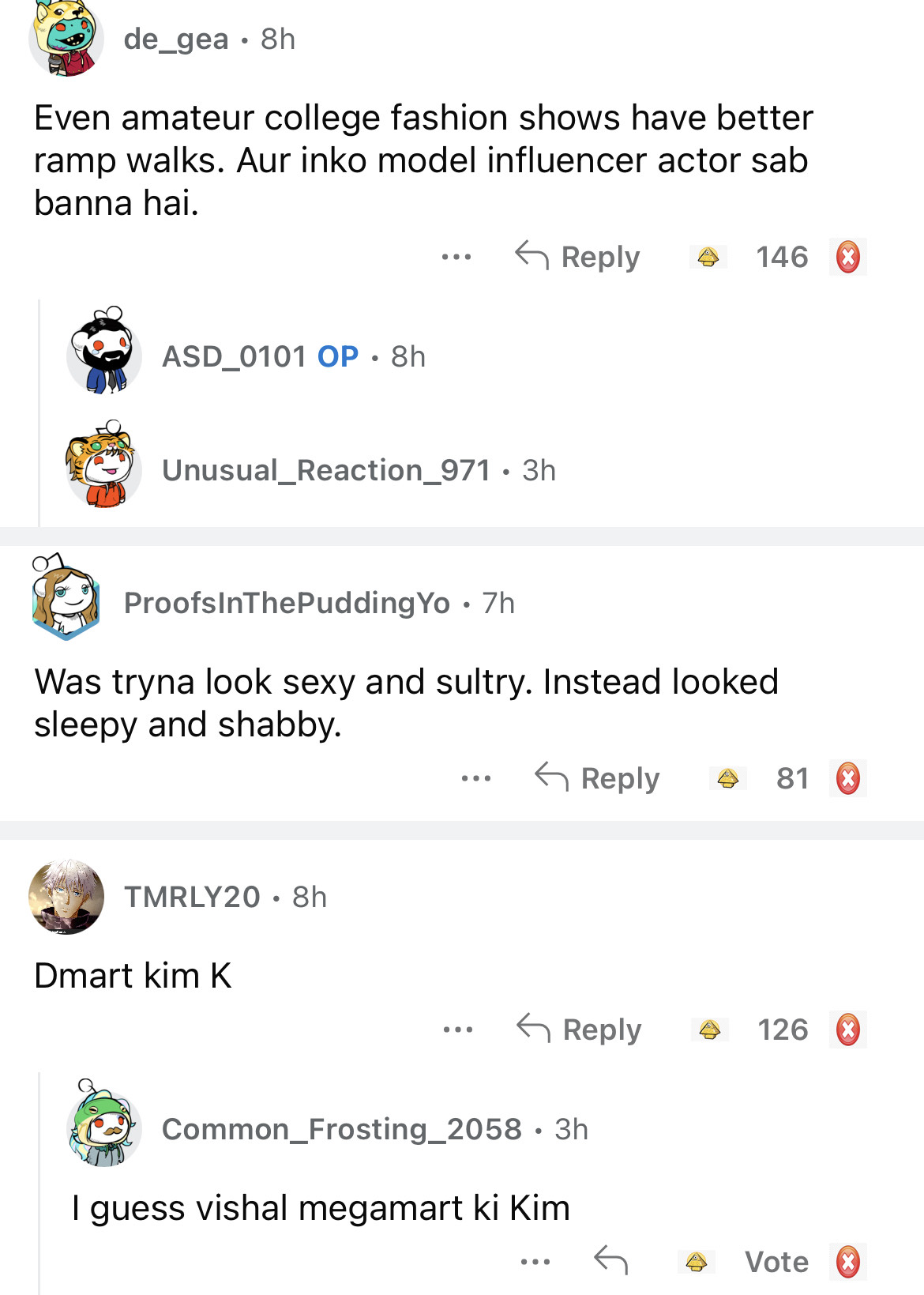Upvote Common_Frosting_2058's reply
Image resolution: width=924 pixels, height=1295 pixels.
(x=696, y=1262)
